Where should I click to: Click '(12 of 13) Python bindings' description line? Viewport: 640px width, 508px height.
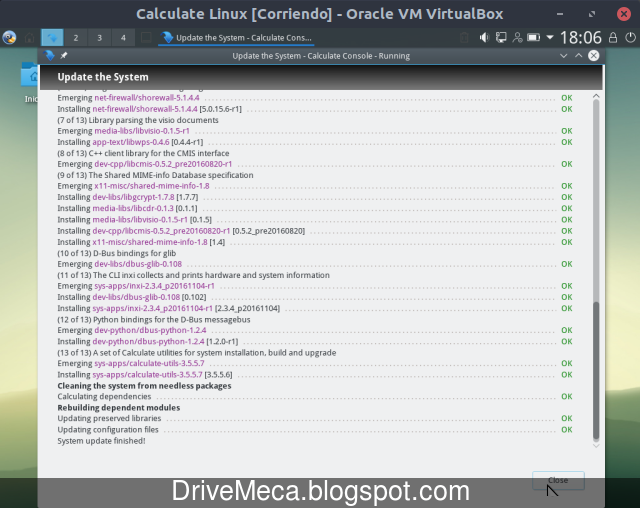click(154, 319)
